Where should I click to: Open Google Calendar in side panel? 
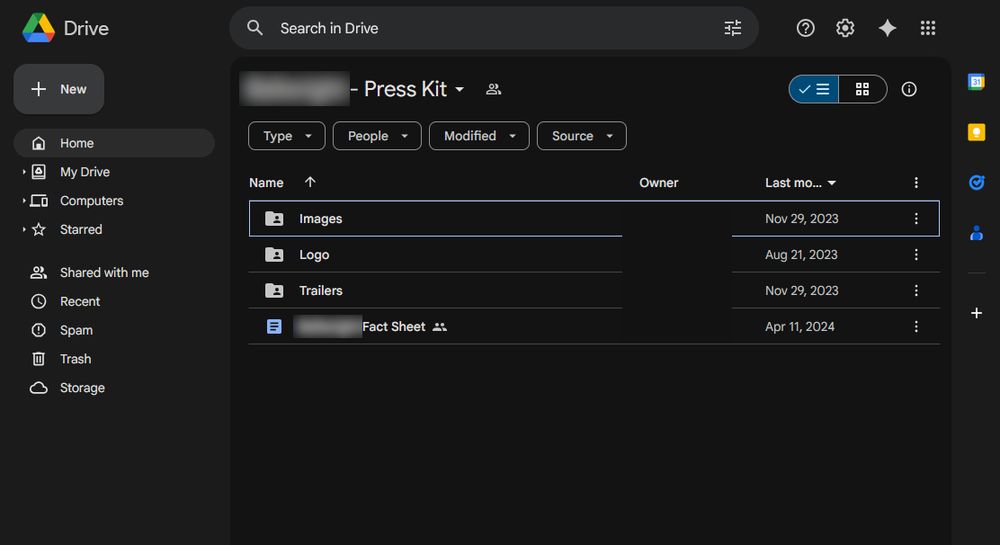pos(976,82)
